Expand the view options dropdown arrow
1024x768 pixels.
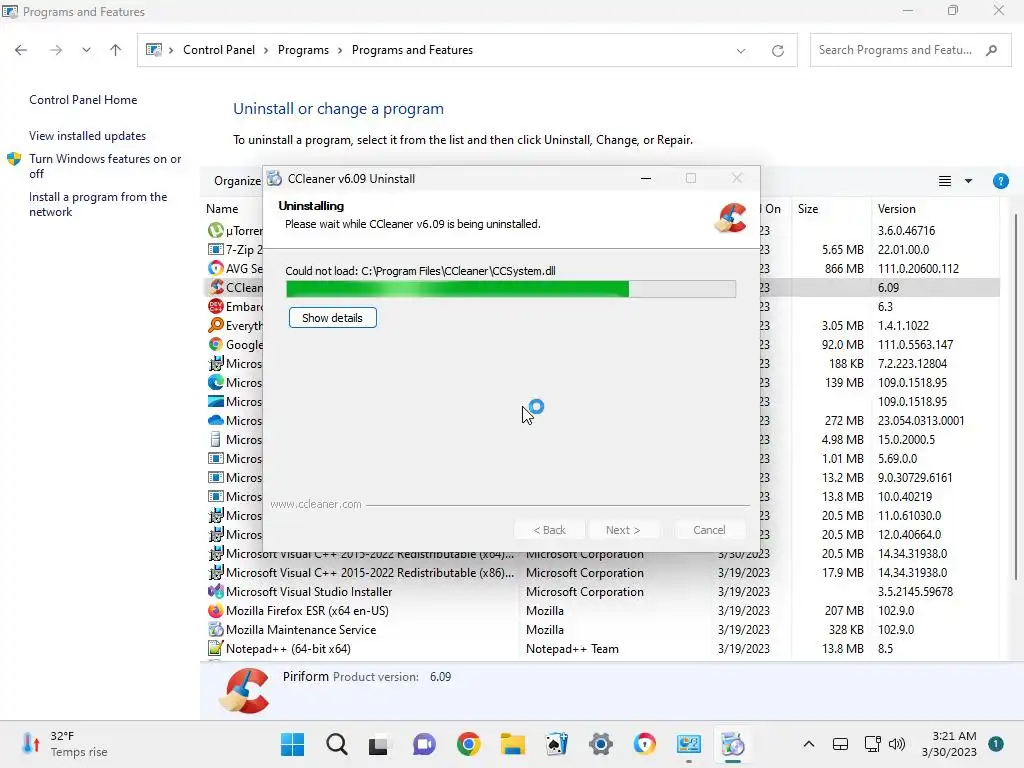968,181
